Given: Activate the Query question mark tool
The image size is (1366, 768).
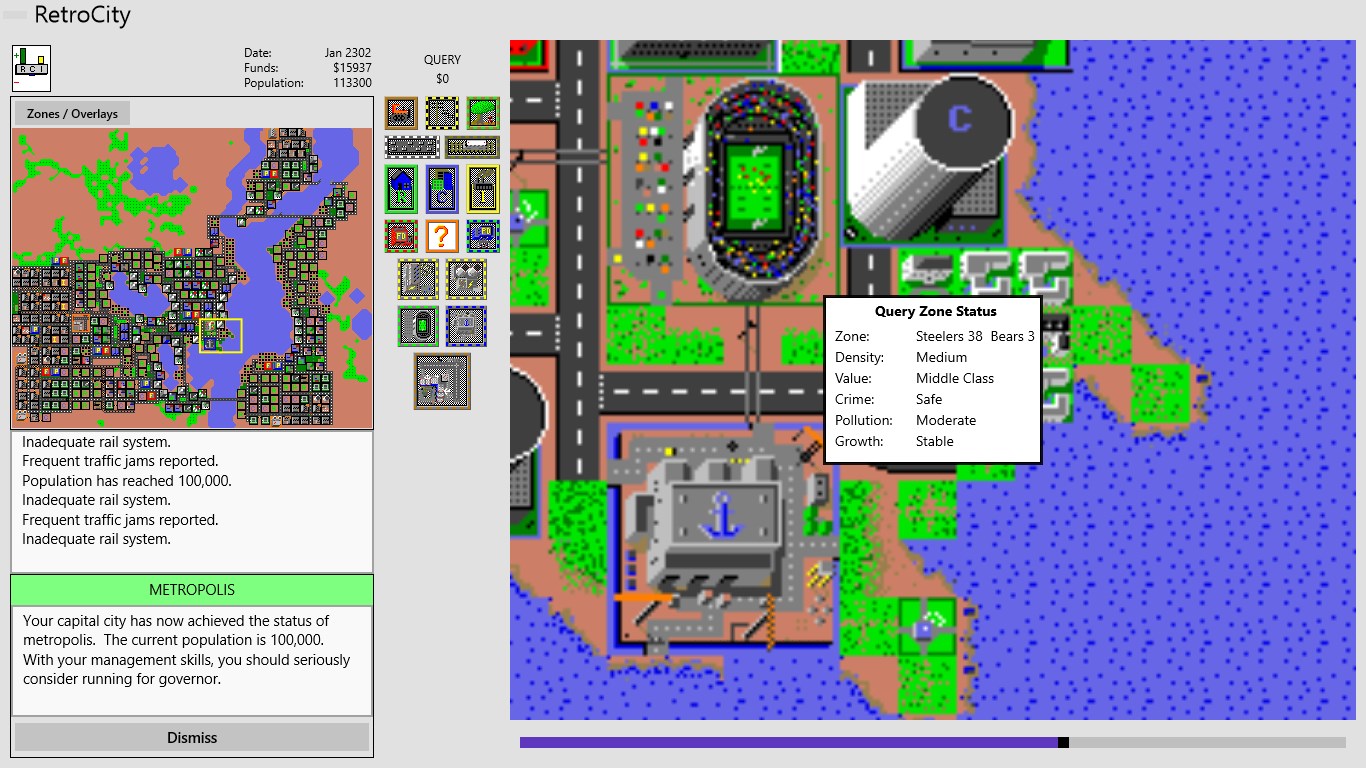Looking at the screenshot, I should (442, 236).
